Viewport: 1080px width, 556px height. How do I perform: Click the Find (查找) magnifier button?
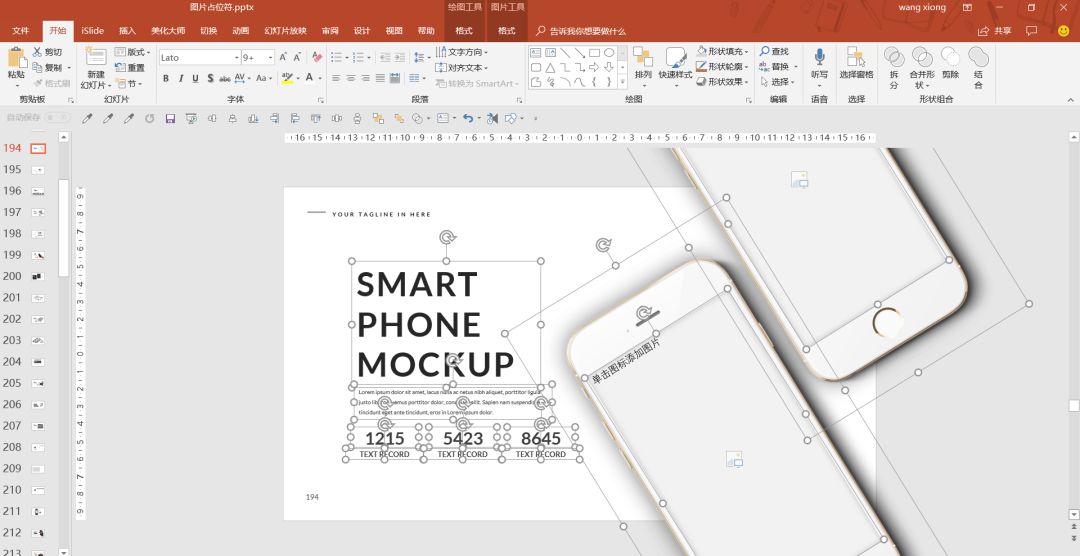775,52
